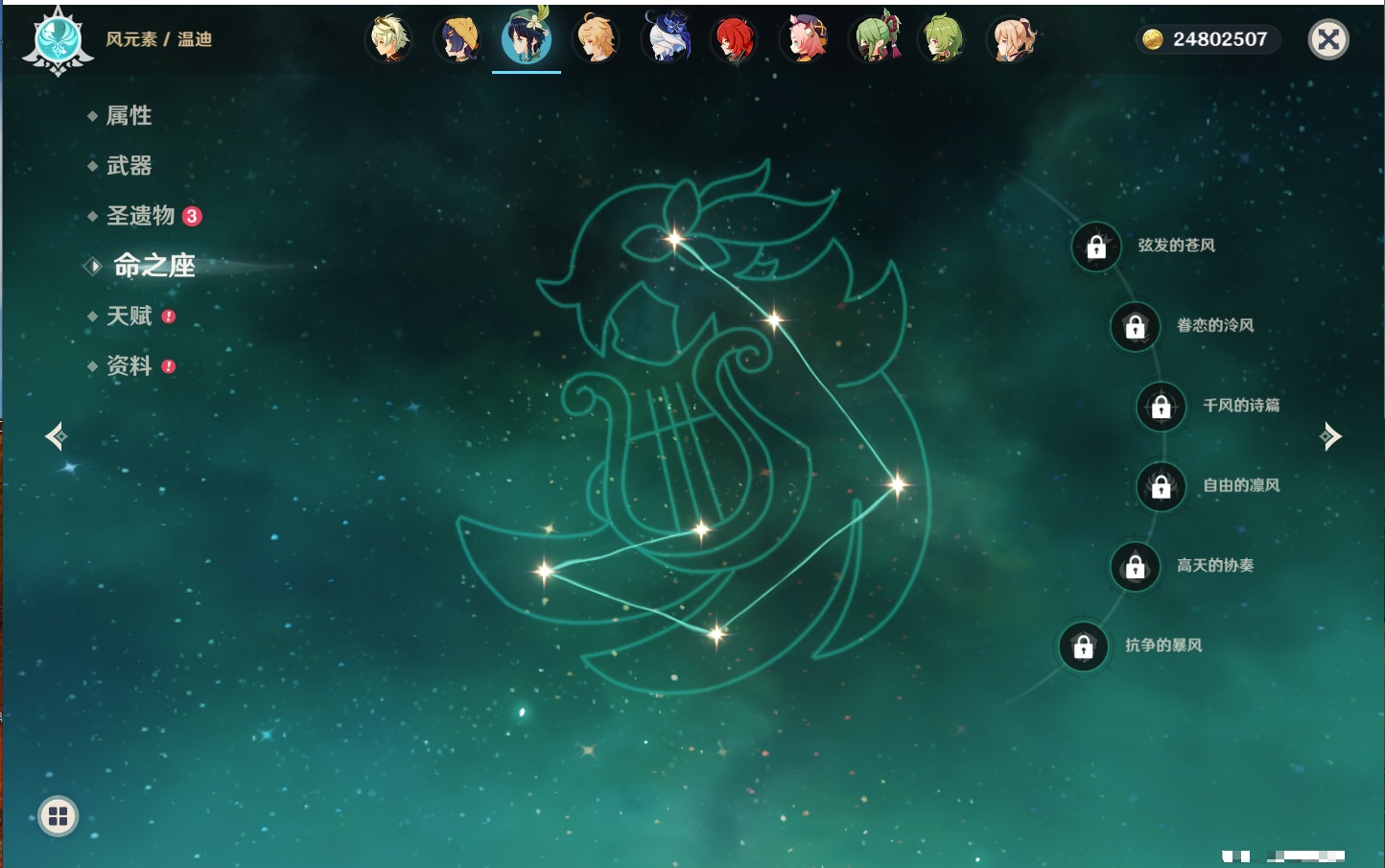Click the 风元素 / 温迪 title text
The image size is (1385, 868).
click(159, 39)
